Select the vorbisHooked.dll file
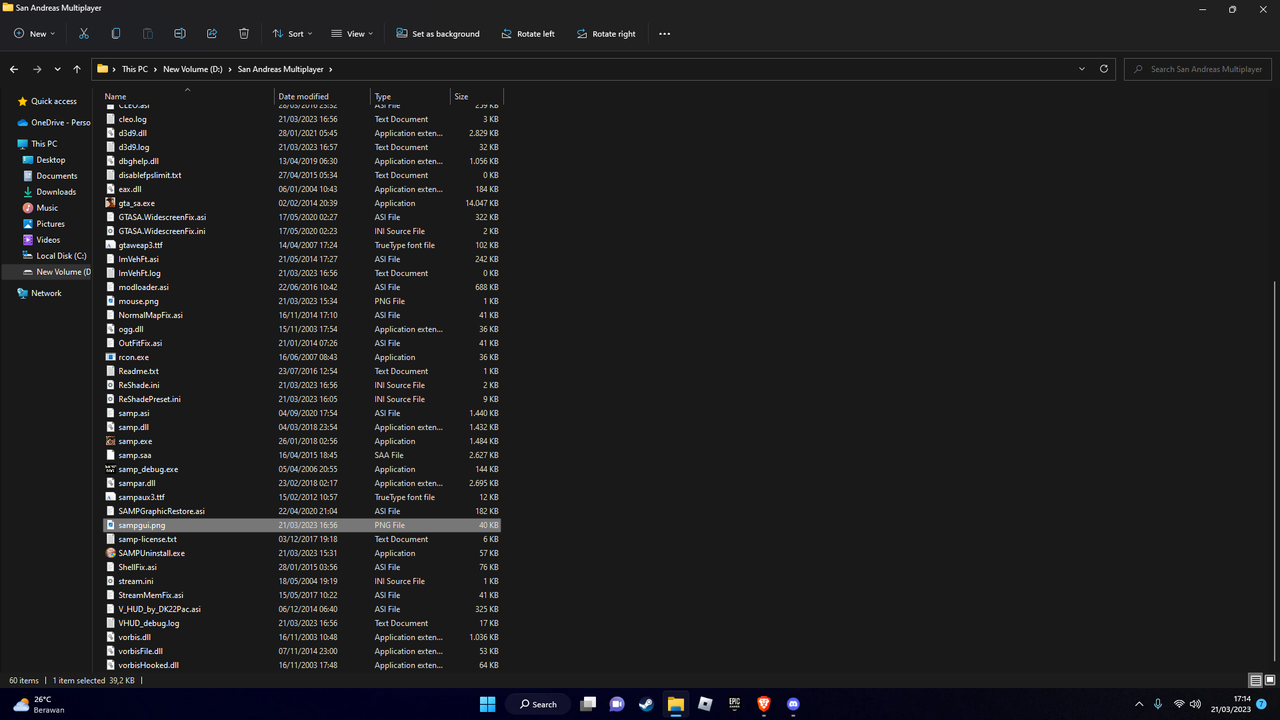This screenshot has height=720, width=1280. pos(302,665)
